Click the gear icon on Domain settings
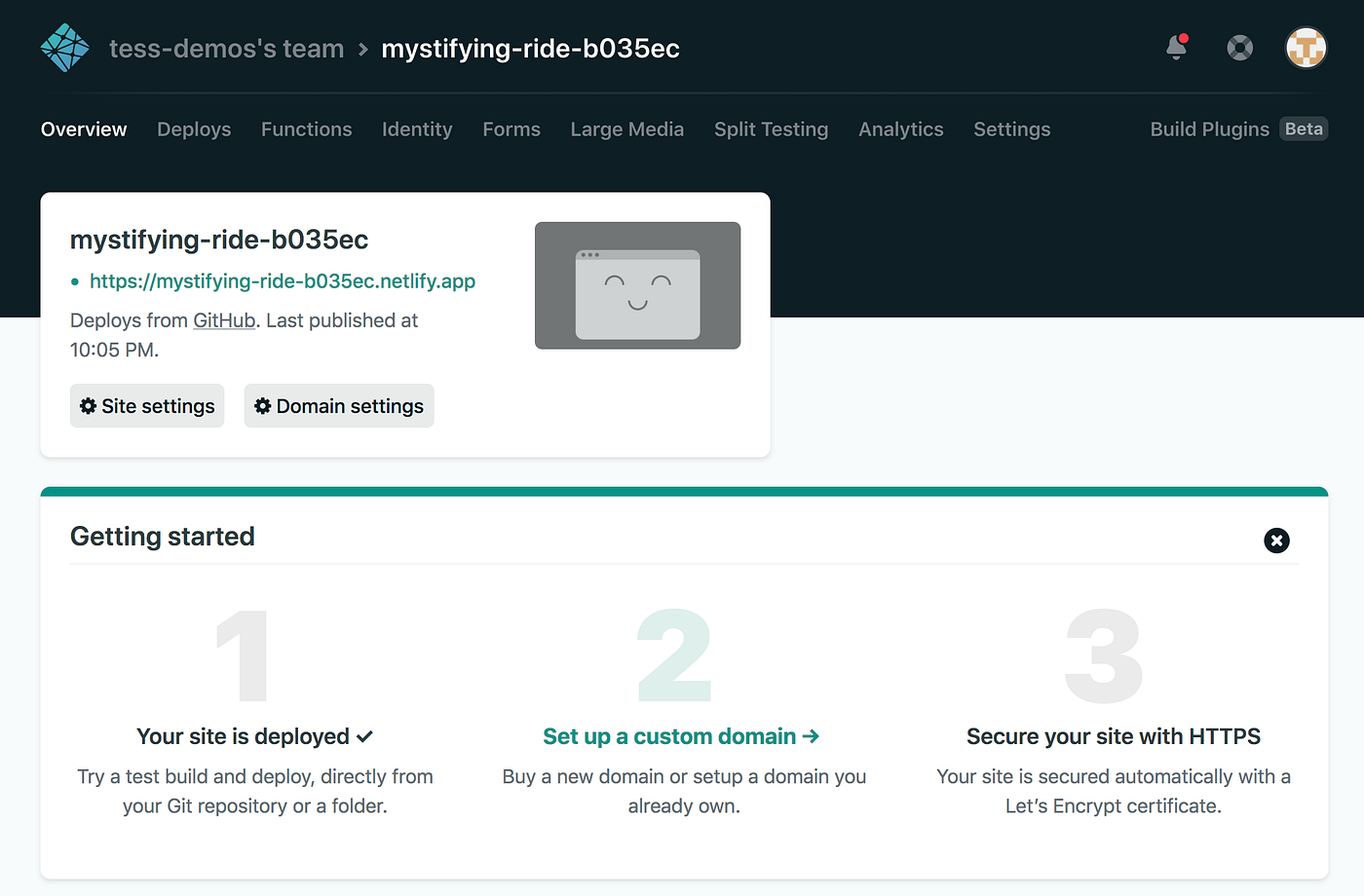 pyautogui.click(x=262, y=406)
